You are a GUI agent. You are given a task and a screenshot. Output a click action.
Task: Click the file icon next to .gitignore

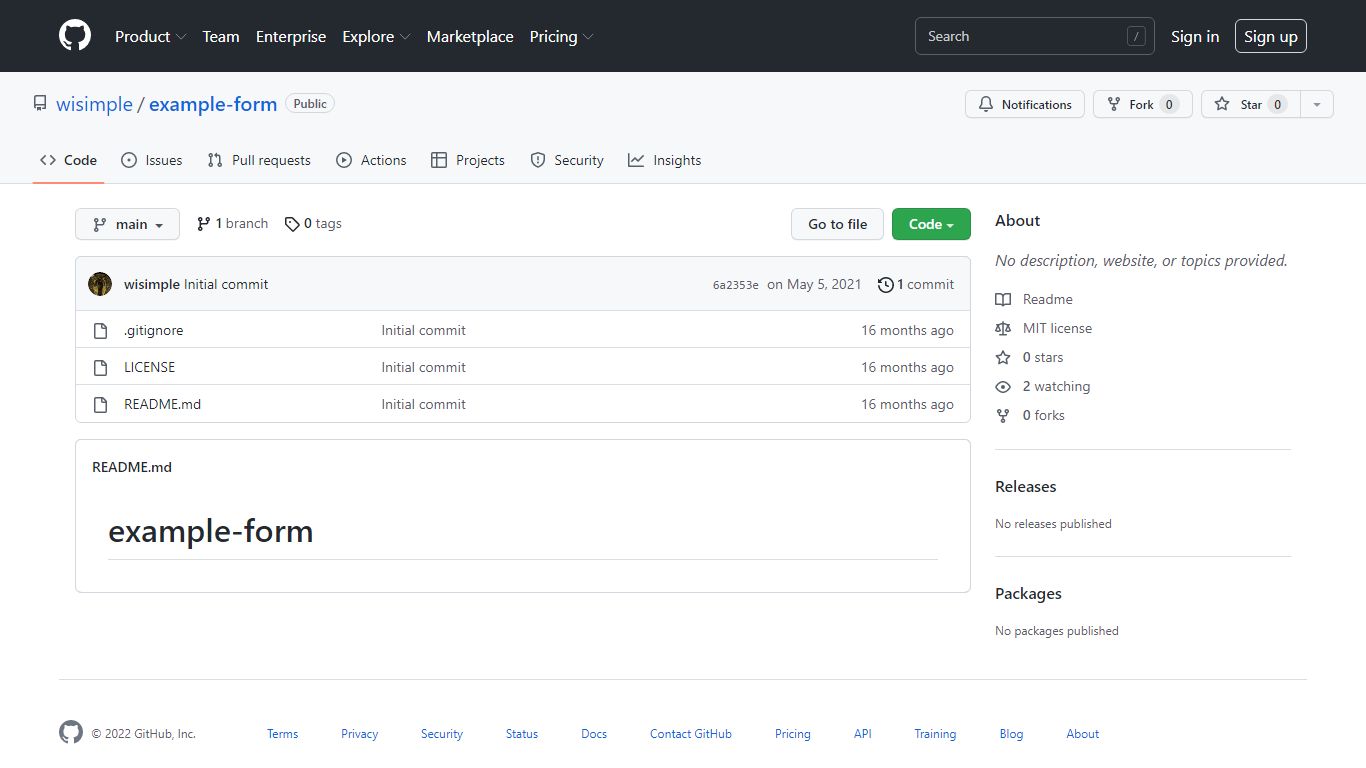click(100, 330)
